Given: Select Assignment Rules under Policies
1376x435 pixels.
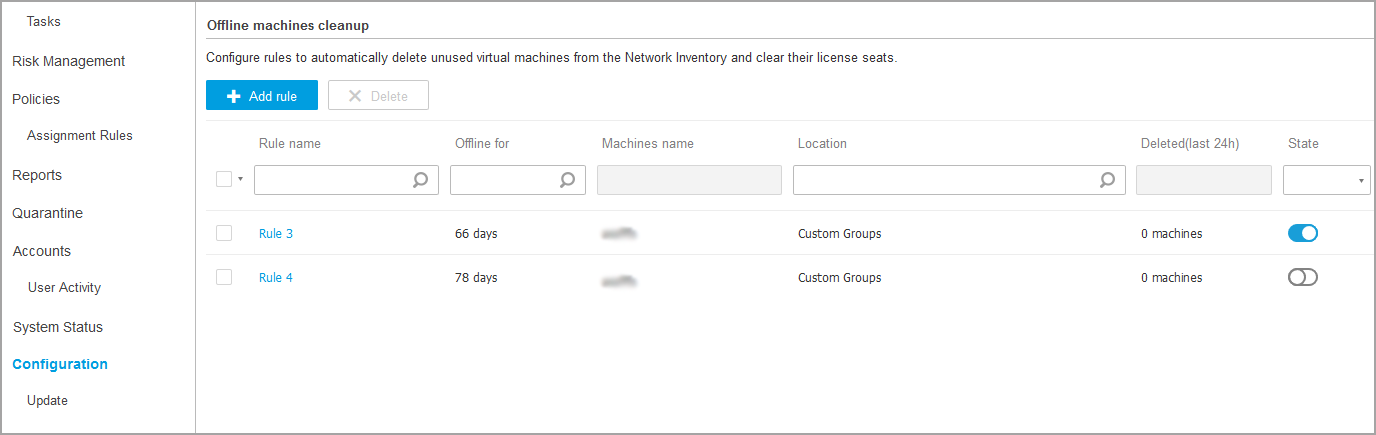Looking at the screenshot, I should [x=80, y=136].
